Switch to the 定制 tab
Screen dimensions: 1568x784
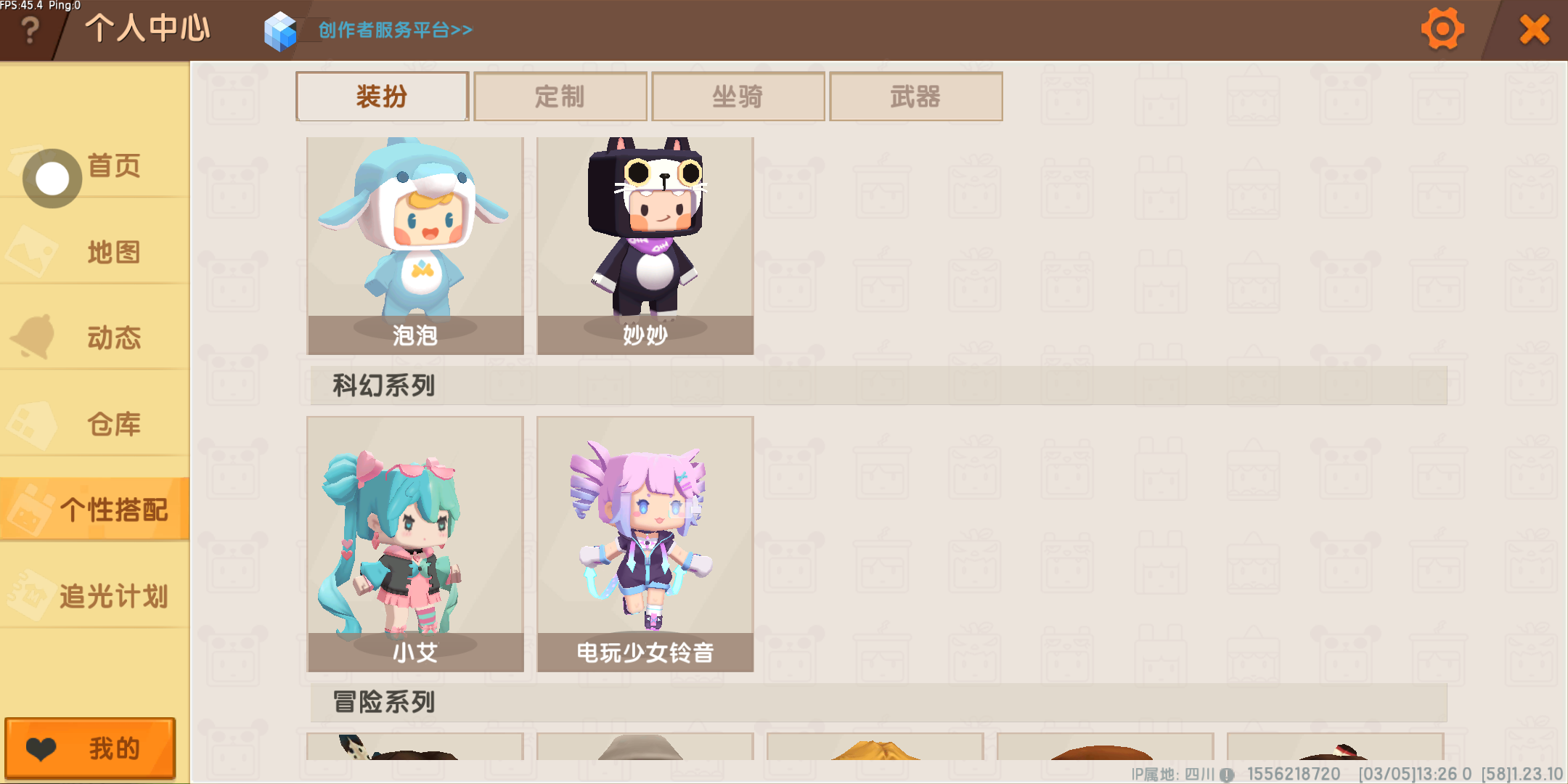tap(560, 97)
